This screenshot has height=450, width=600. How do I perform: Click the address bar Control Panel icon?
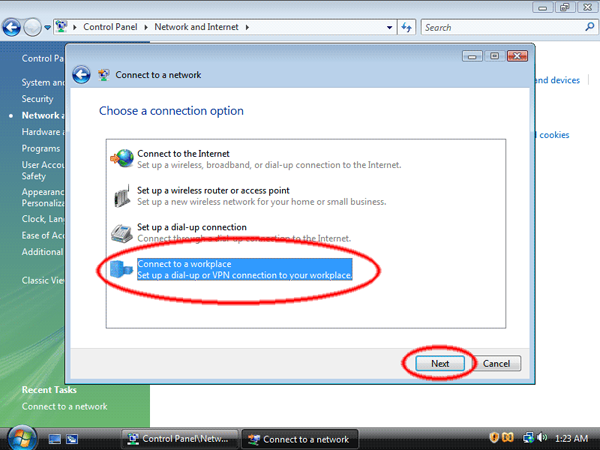[x=61, y=27]
